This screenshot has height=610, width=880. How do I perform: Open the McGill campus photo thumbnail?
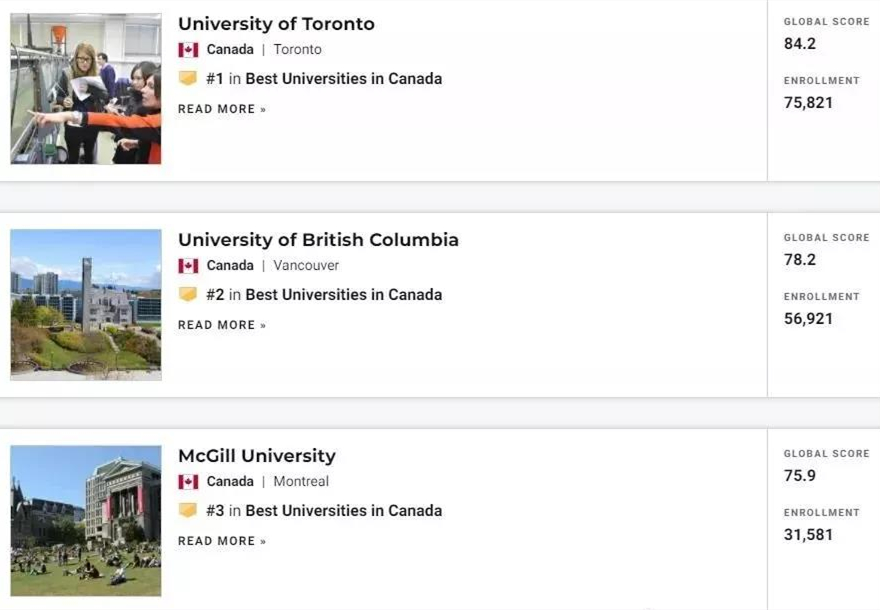coord(86,521)
